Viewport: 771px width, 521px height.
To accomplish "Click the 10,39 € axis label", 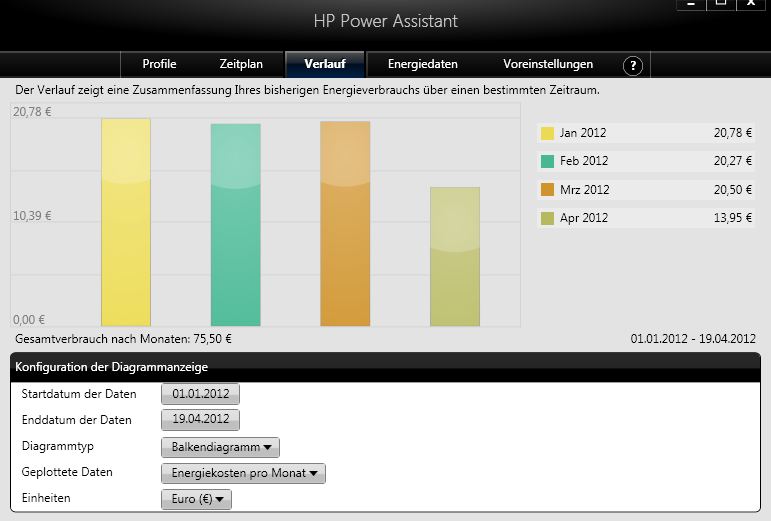I will [32, 216].
